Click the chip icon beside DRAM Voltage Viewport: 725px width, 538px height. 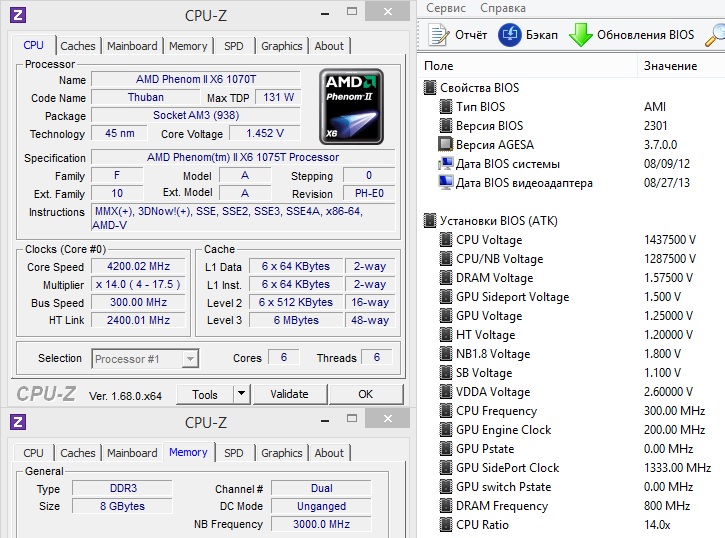click(445, 278)
